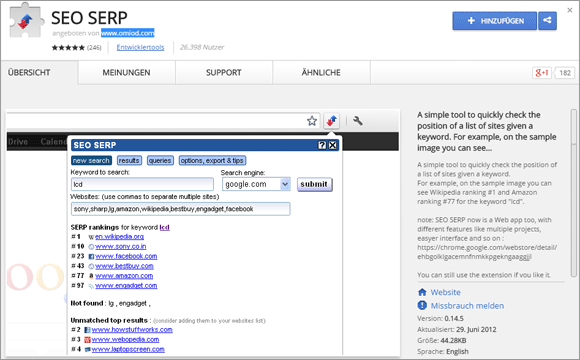Click the Website link in sidebar
The width and height of the screenshot is (580, 360).
(445, 292)
